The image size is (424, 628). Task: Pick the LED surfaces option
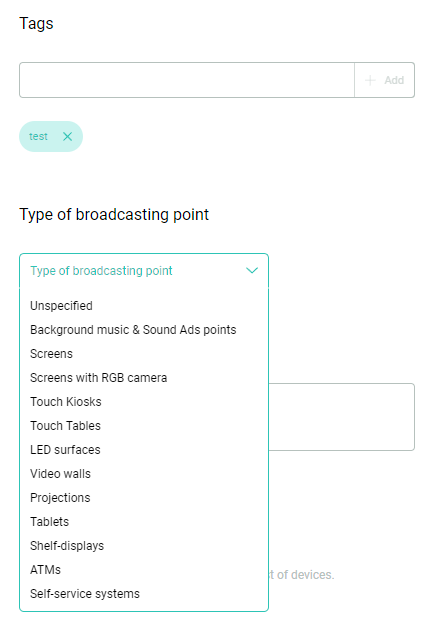pyautogui.click(x=65, y=450)
